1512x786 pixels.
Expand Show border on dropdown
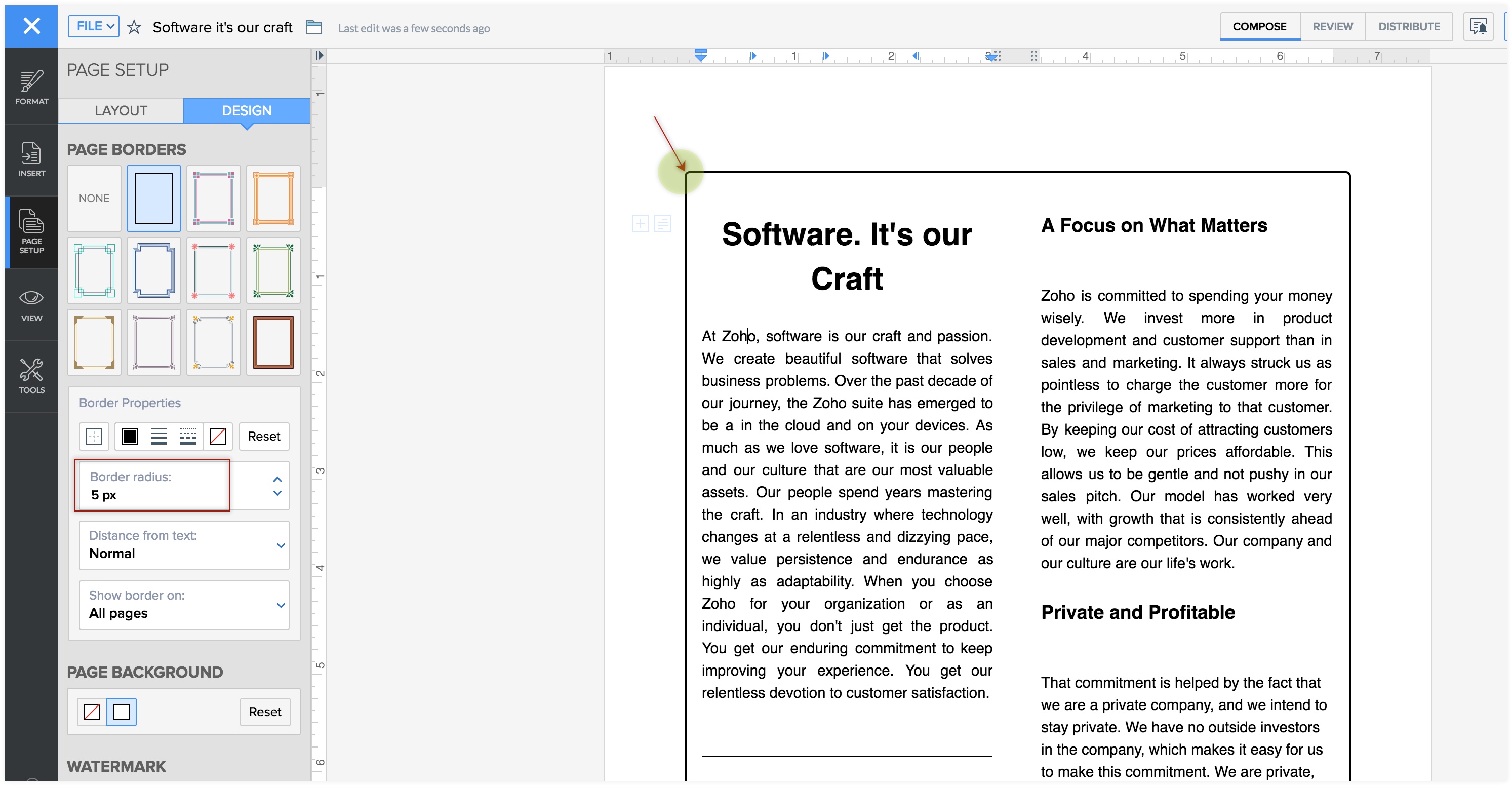point(281,605)
